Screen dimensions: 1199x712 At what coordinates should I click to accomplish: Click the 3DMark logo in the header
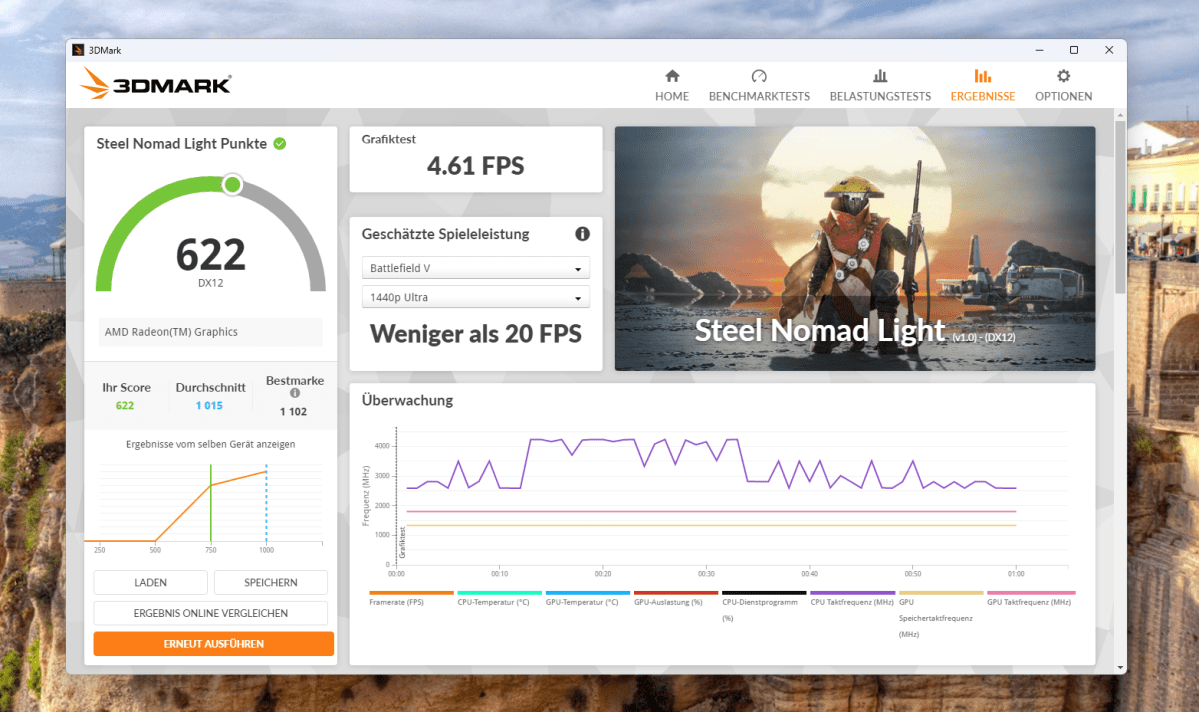(156, 83)
